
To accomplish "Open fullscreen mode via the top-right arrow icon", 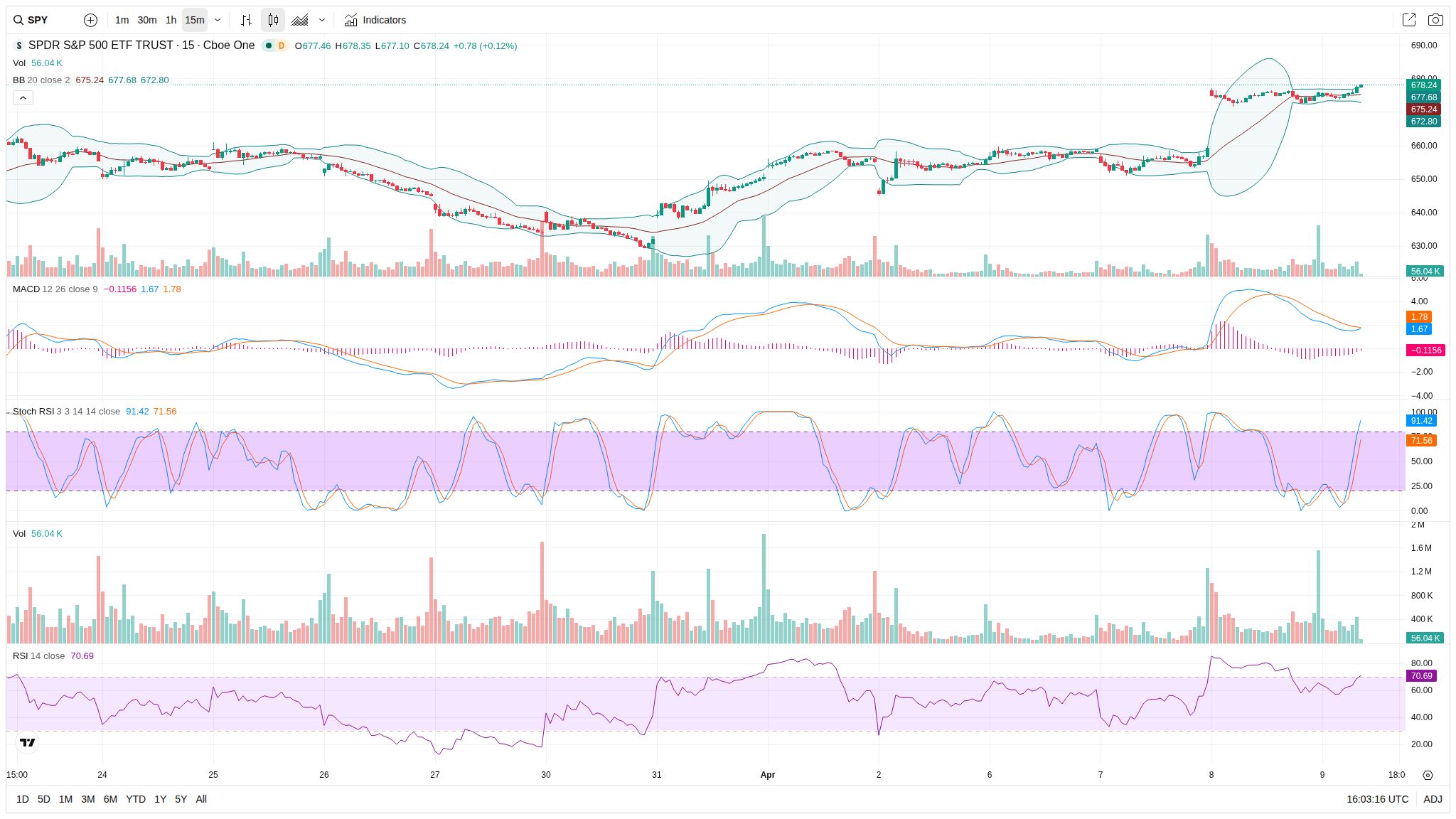I will pos(1408,20).
